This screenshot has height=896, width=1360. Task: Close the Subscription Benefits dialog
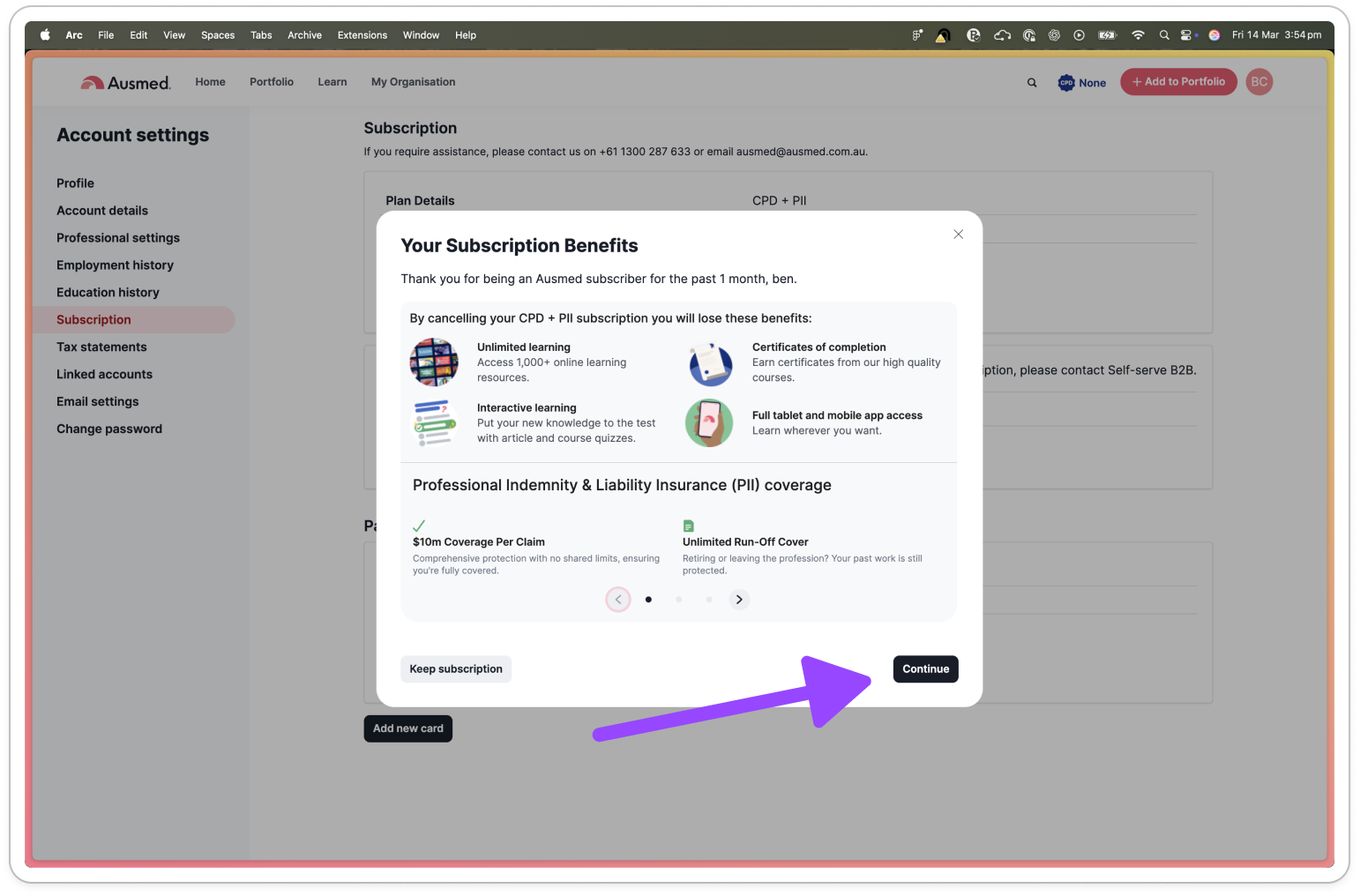coord(958,235)
